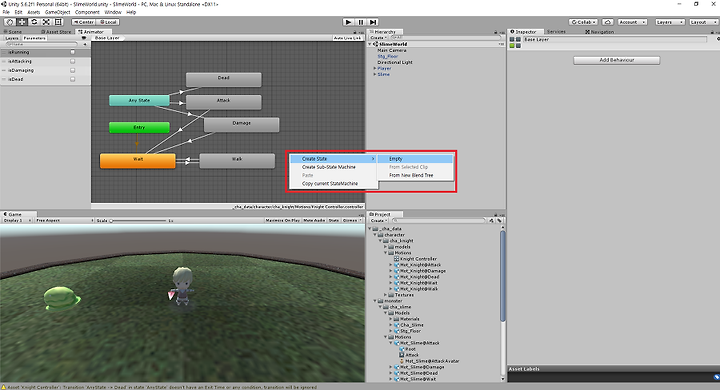Select the Move tool
The width and height of the screenshot is (720, 390).
[22, 22]
